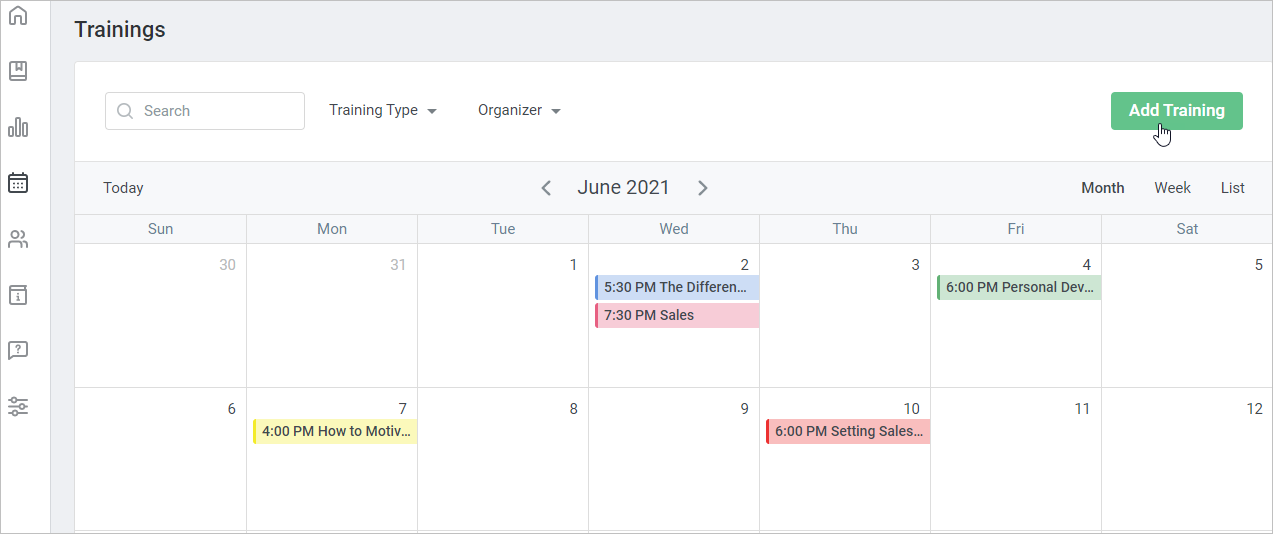Go to next month arrow
The image size is (1273, 534).
[703, 188]
